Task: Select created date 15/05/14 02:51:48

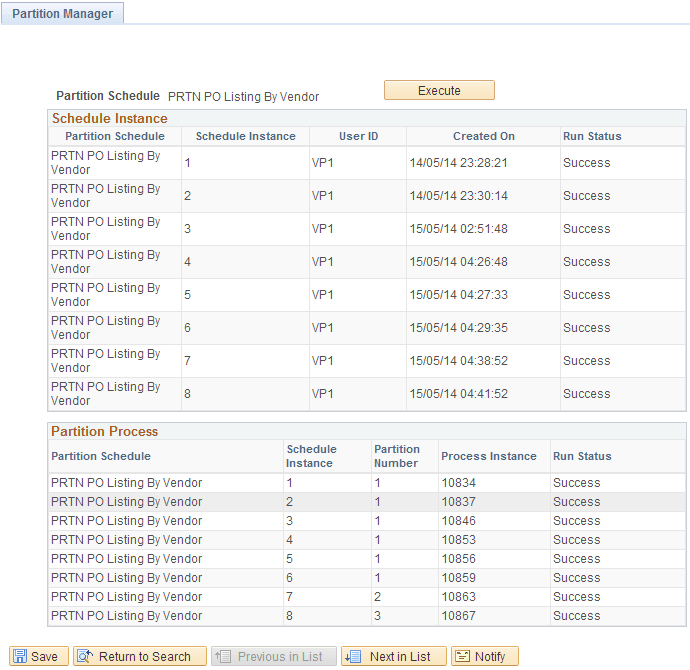Action: (x=459, y=229)
